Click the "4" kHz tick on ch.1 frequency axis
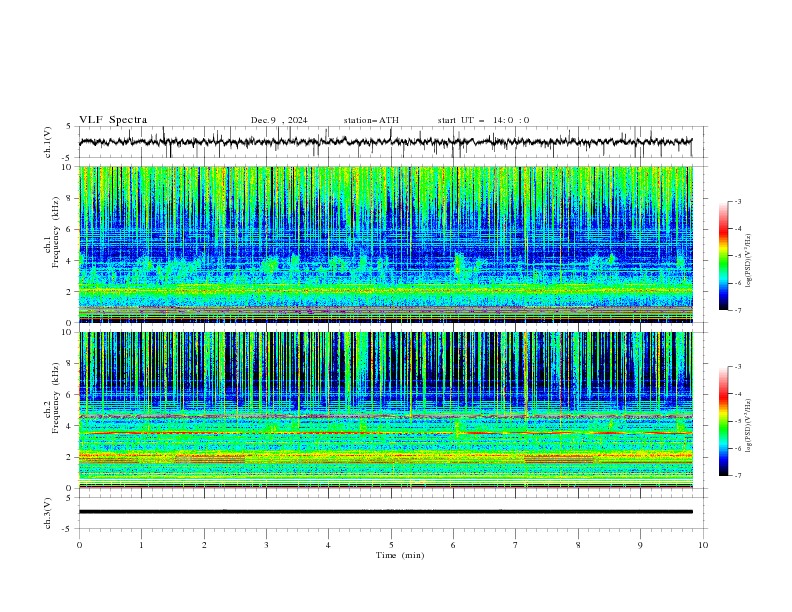This screenshot has width=792, height=612. click(71, 261)
